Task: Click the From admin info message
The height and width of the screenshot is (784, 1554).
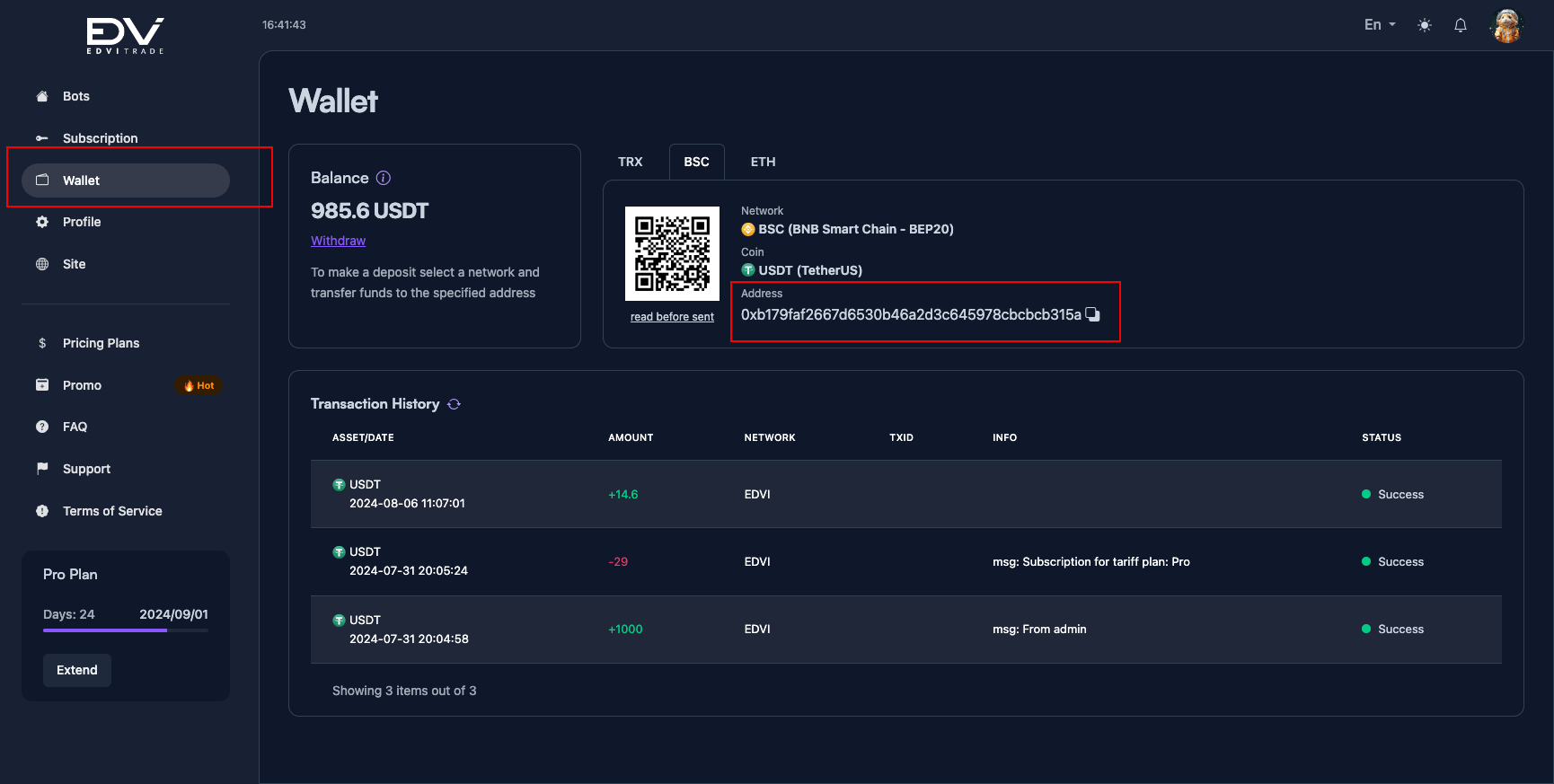Action: [x=1039, y=629]
